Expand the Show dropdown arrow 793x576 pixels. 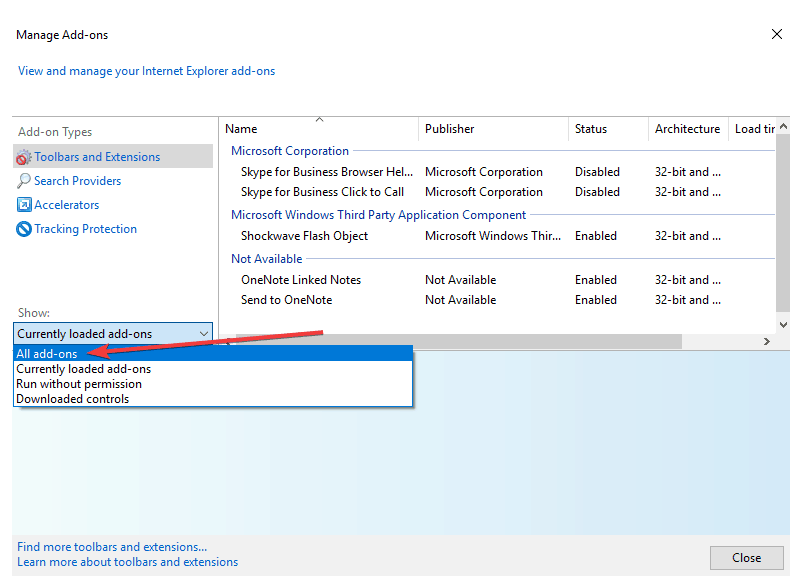point(204,334)
